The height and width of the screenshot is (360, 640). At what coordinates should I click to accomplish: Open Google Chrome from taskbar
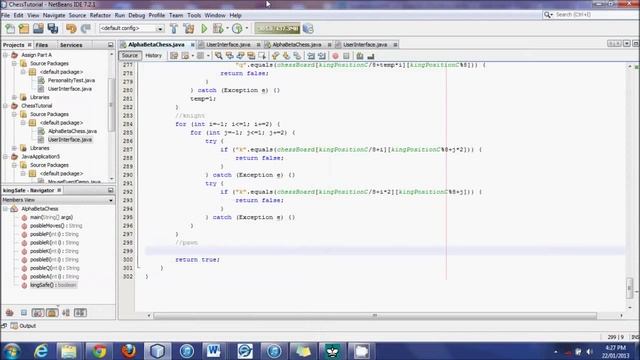click(99, 351)
